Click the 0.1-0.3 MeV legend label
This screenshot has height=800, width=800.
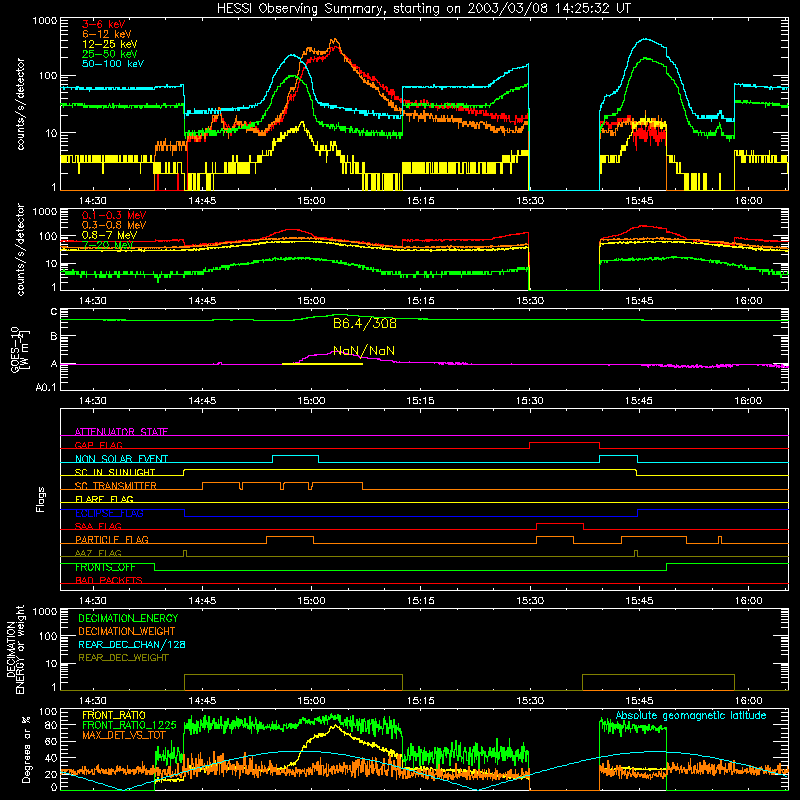tap(114, 215)
